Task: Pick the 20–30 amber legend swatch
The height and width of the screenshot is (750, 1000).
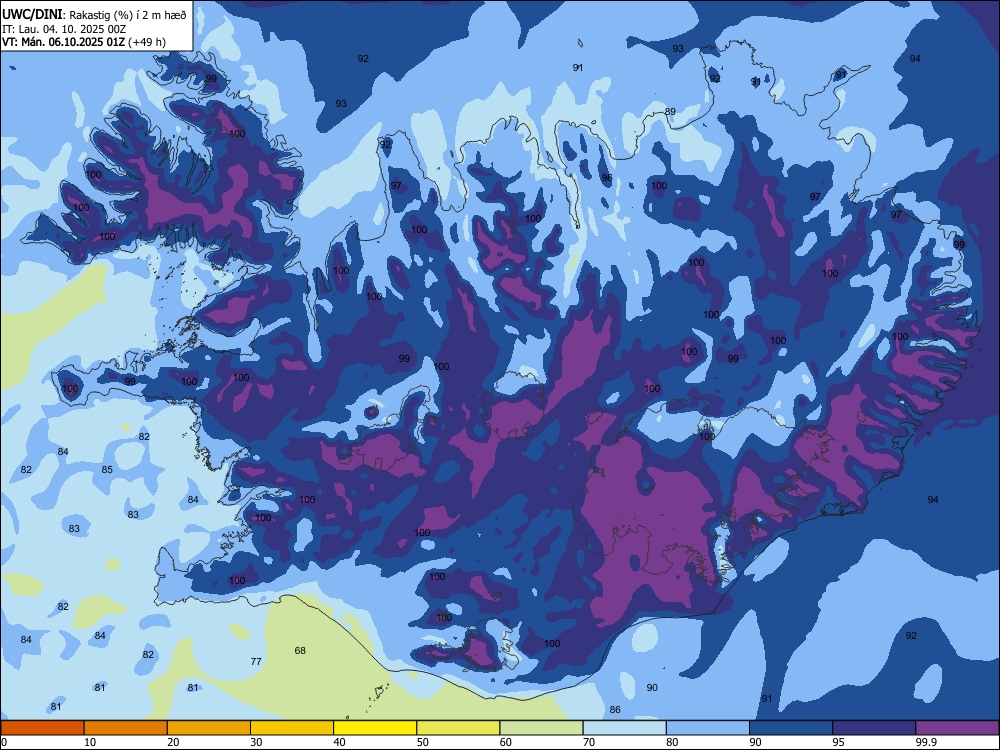Action: tap(209, 728)
